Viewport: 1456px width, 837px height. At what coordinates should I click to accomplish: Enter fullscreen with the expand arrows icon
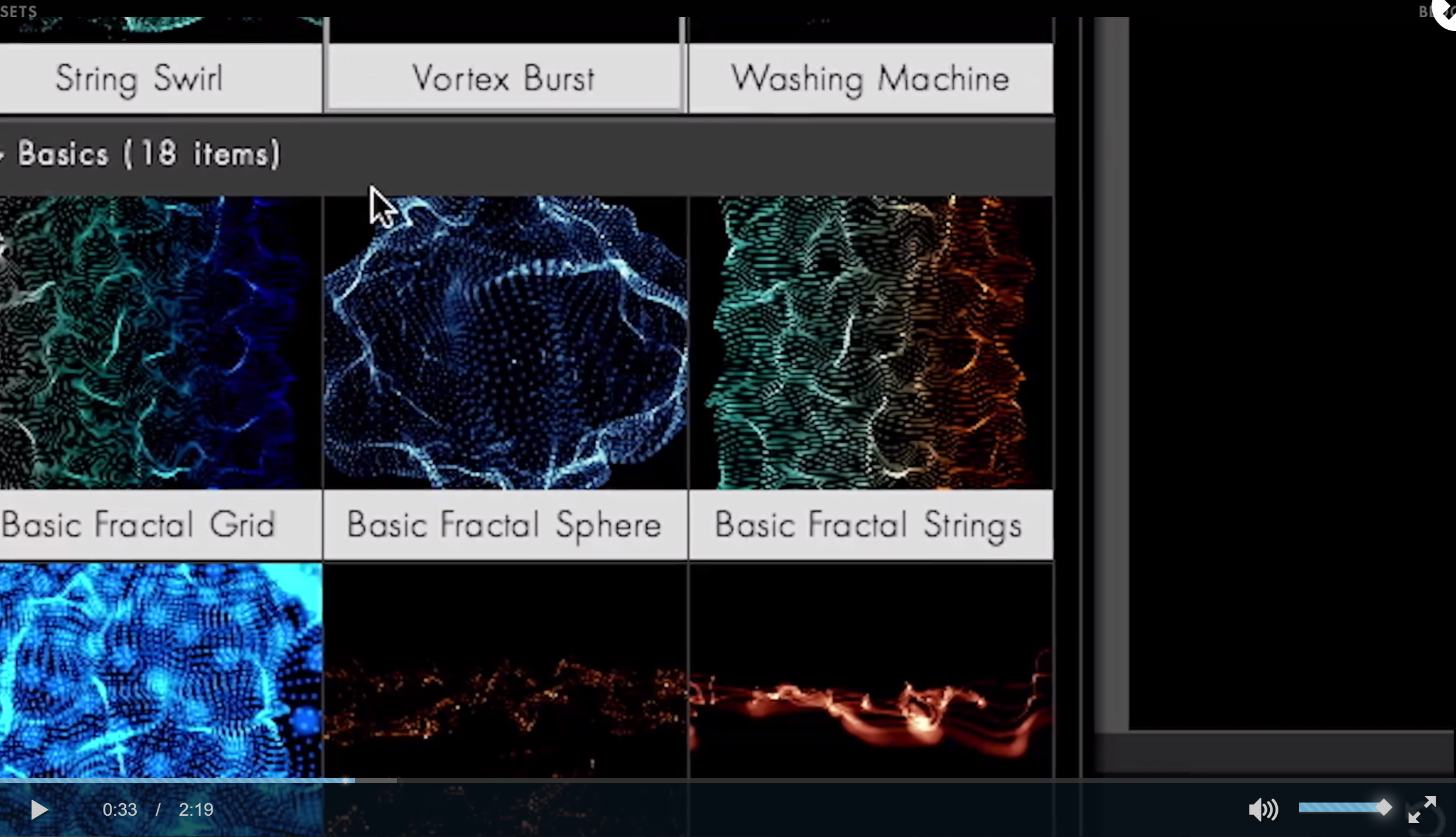pos(1422,809)
